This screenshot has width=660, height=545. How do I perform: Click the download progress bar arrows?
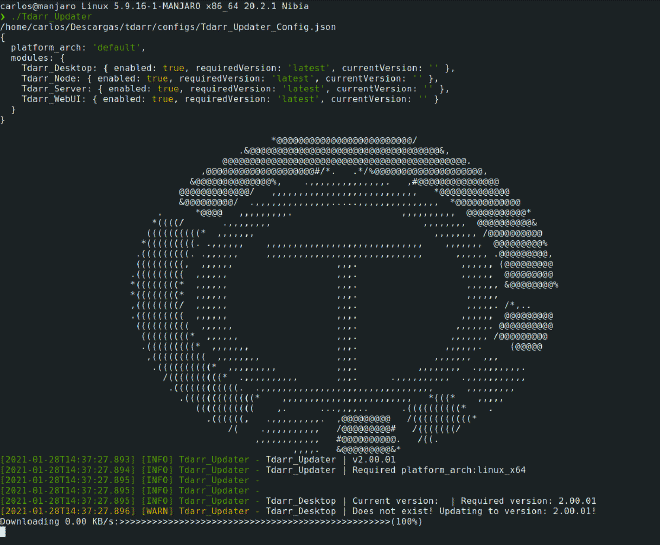tap(255, 521)
